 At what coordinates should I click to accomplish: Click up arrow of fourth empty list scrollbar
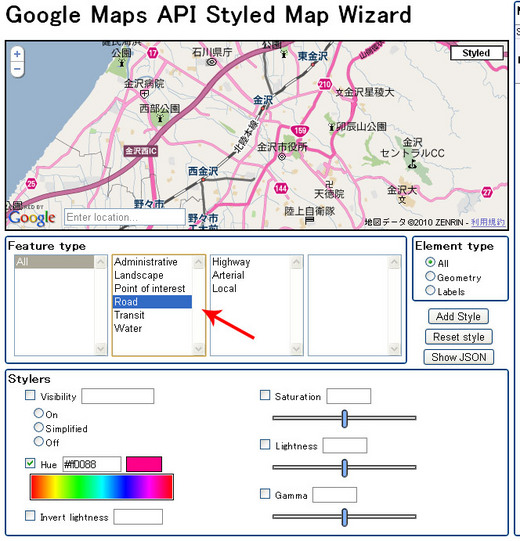click(394, 262)
